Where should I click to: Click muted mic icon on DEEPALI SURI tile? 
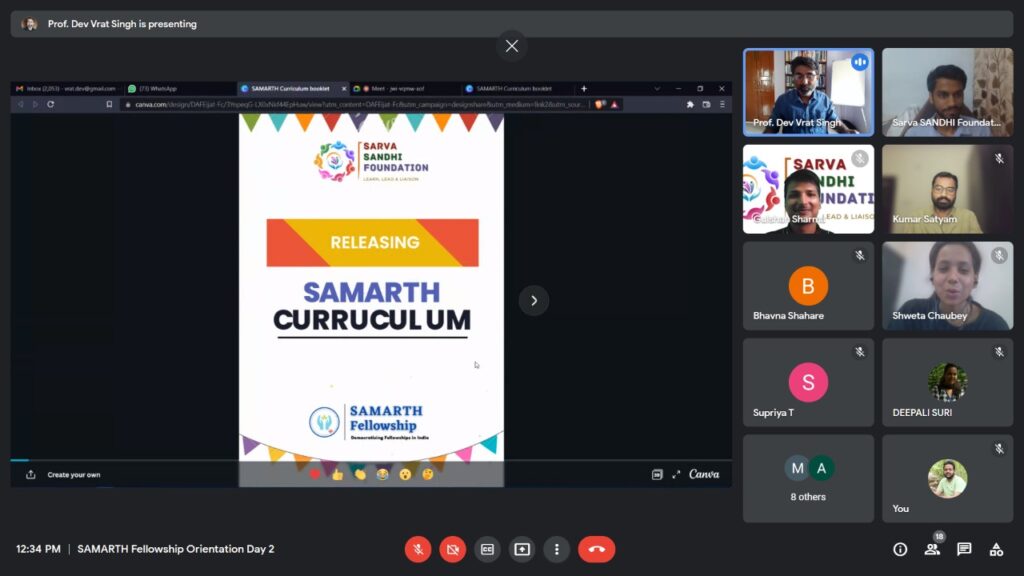pyautogui.click(x=999, y=352)
